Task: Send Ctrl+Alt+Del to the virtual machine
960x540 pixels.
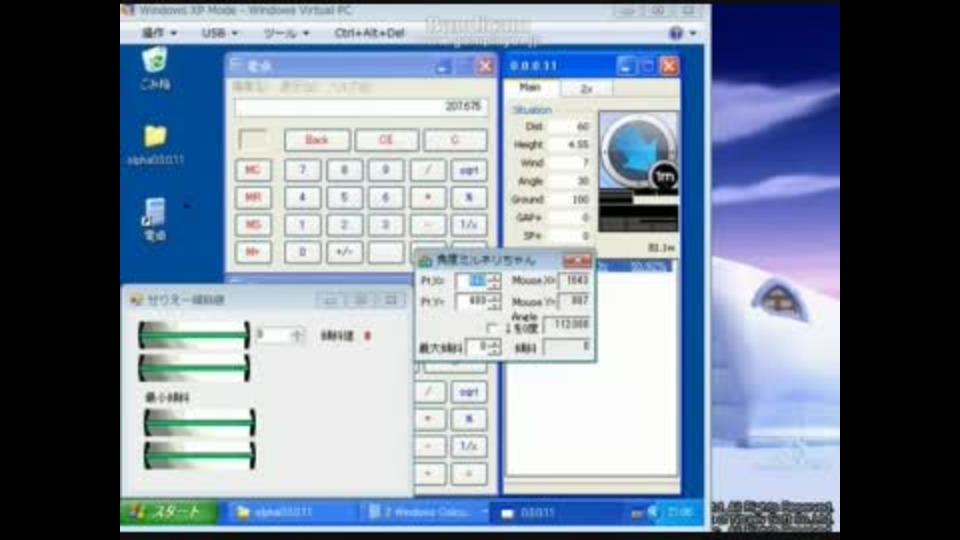Action: [x=369, y=33]
